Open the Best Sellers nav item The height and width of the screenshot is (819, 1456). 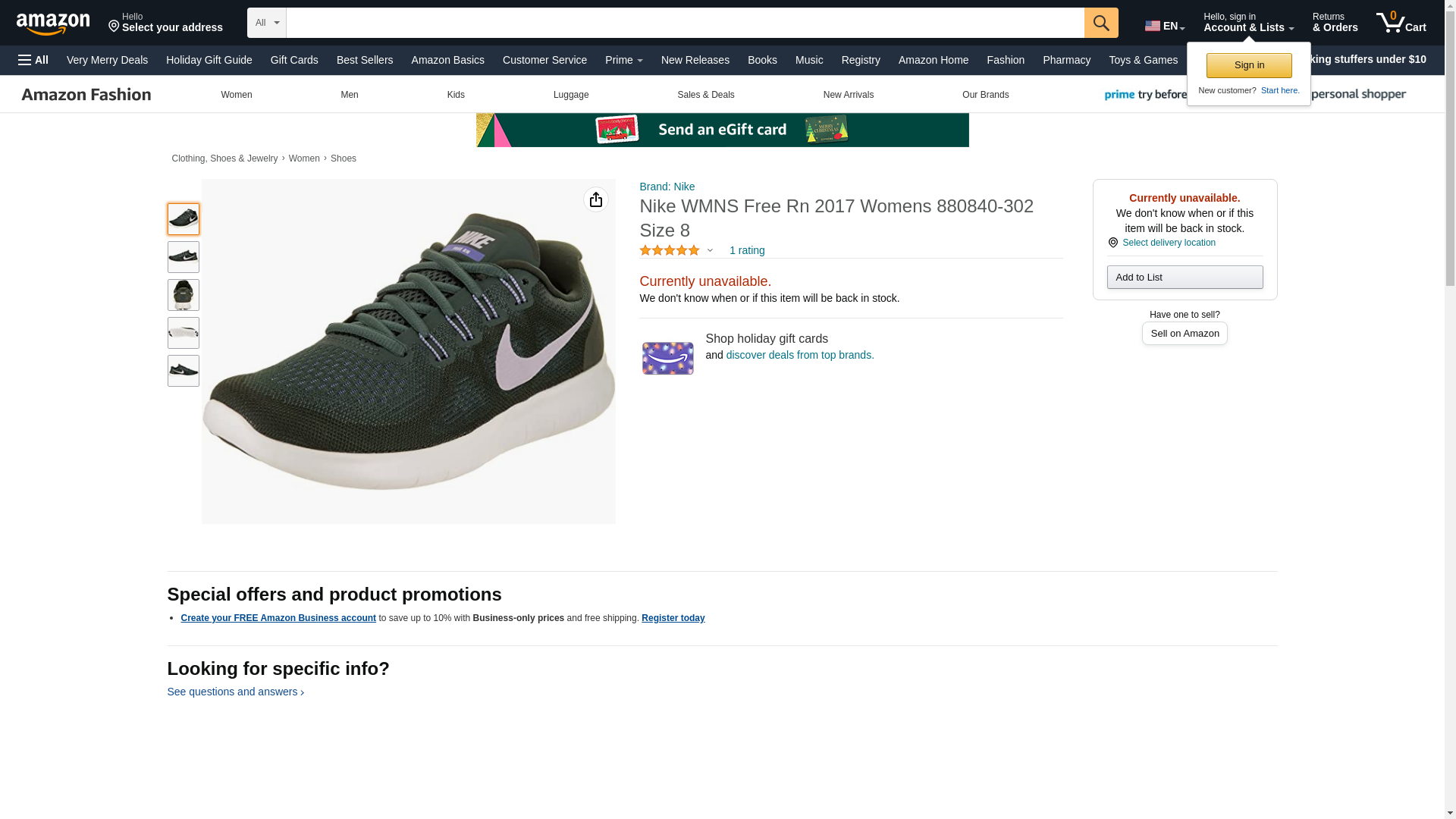pos(364,60)
